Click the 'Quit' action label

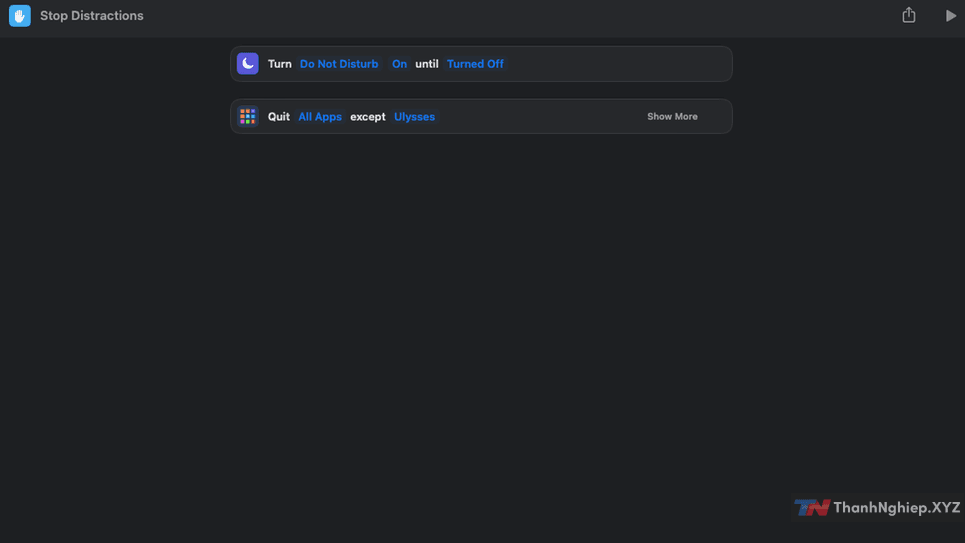(x=279, y=117)
